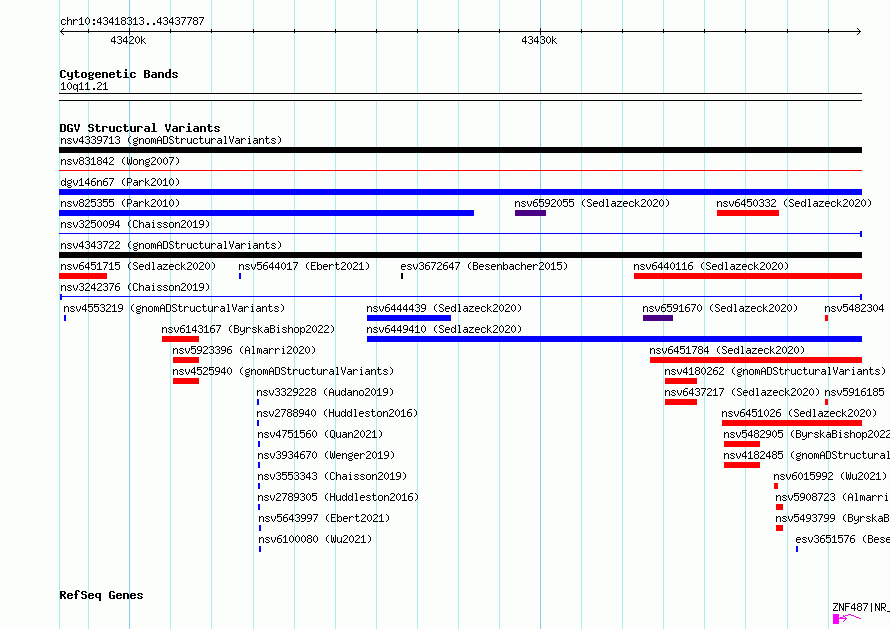Click the 43430k ruler tick label
This screenshot has height=629, width=890.
pyautogui.click(x=539, y=40)
